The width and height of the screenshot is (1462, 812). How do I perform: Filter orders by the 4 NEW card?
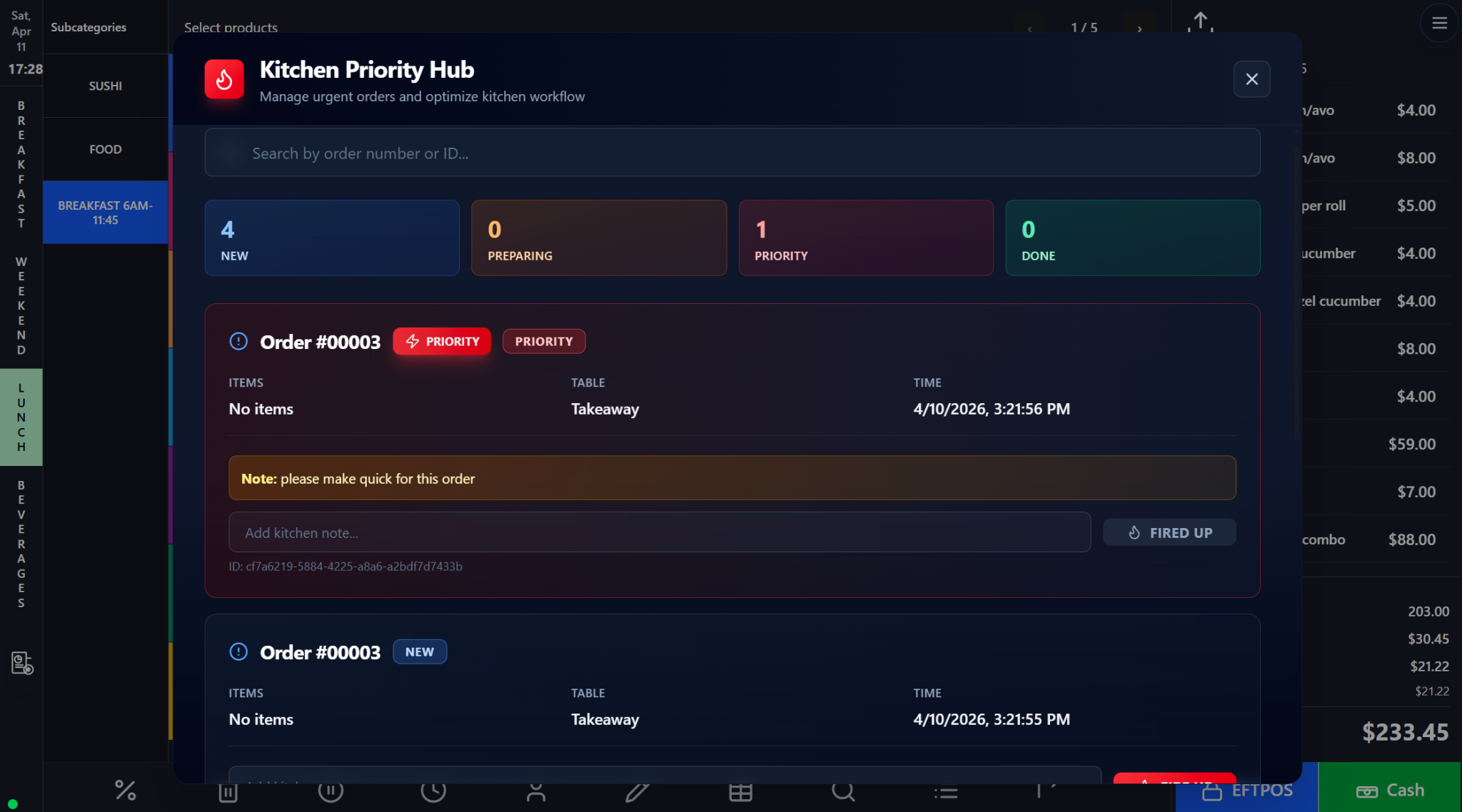point(332,238)
